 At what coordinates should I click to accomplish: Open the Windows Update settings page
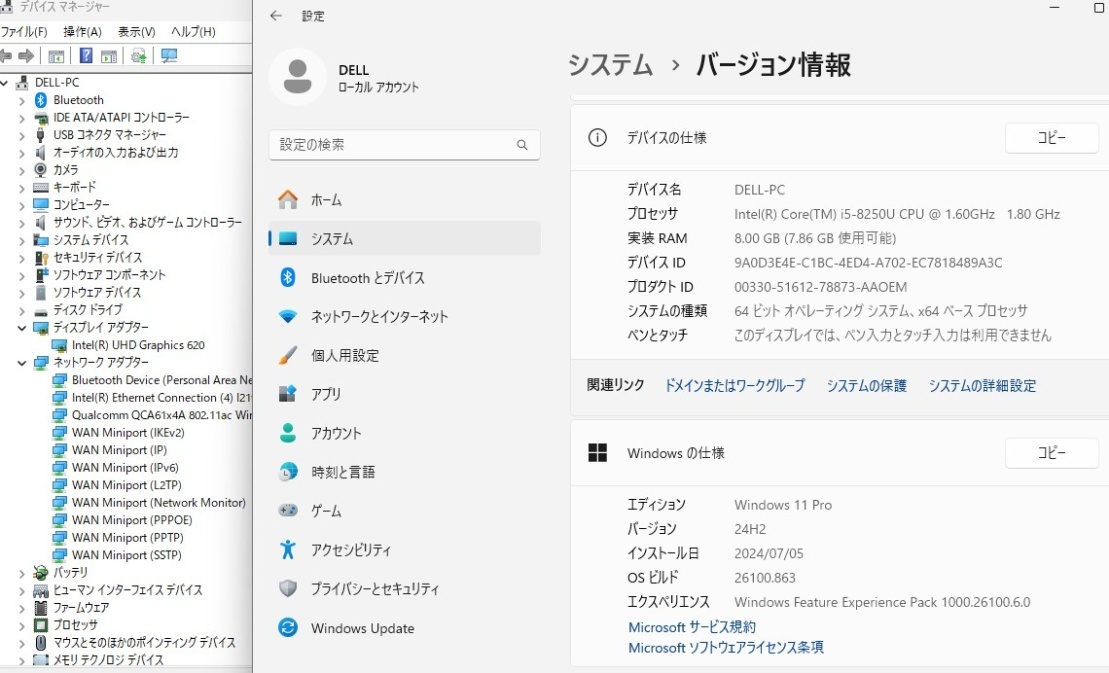tap(362, 628)
